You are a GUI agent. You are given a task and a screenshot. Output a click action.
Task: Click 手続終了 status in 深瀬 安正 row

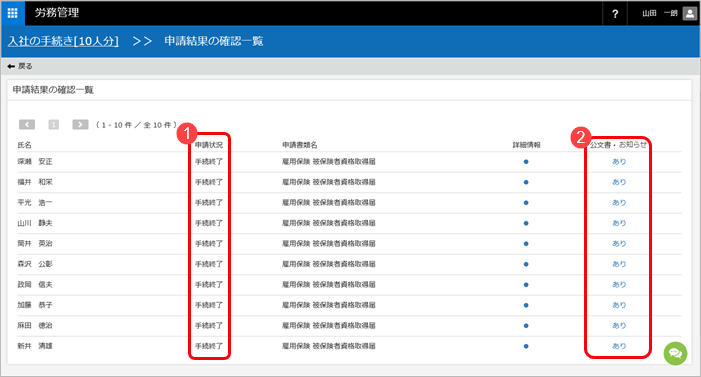[209, 162]
